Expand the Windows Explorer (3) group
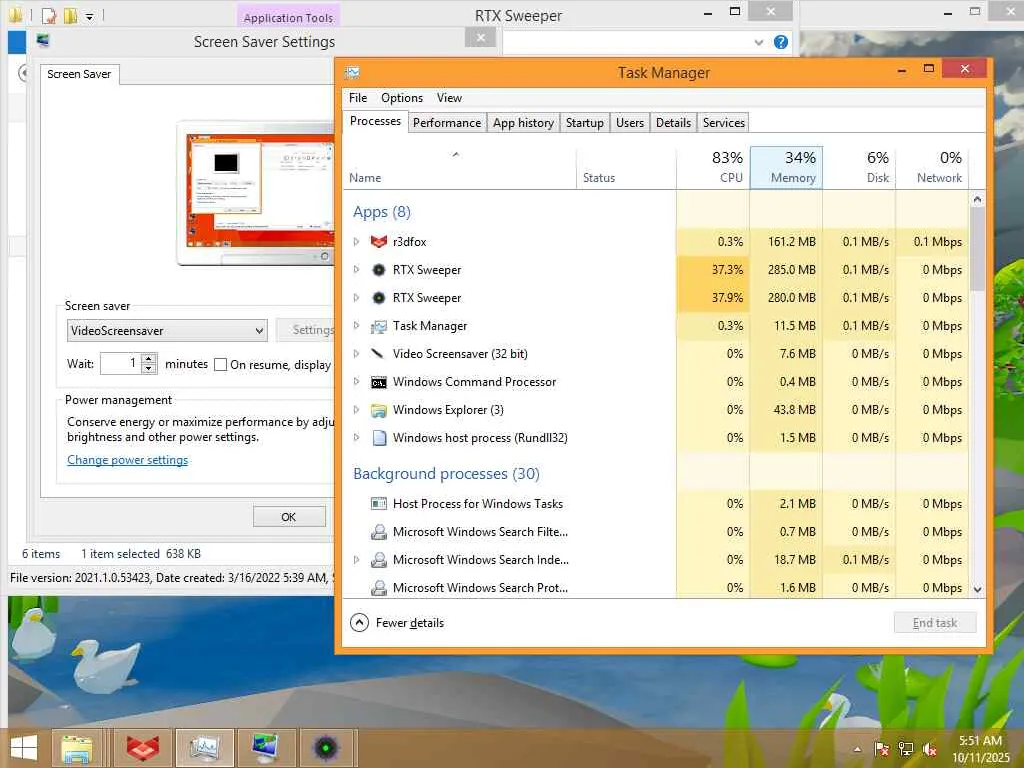This screenshot has height=768, width=1024. [357, 410]
